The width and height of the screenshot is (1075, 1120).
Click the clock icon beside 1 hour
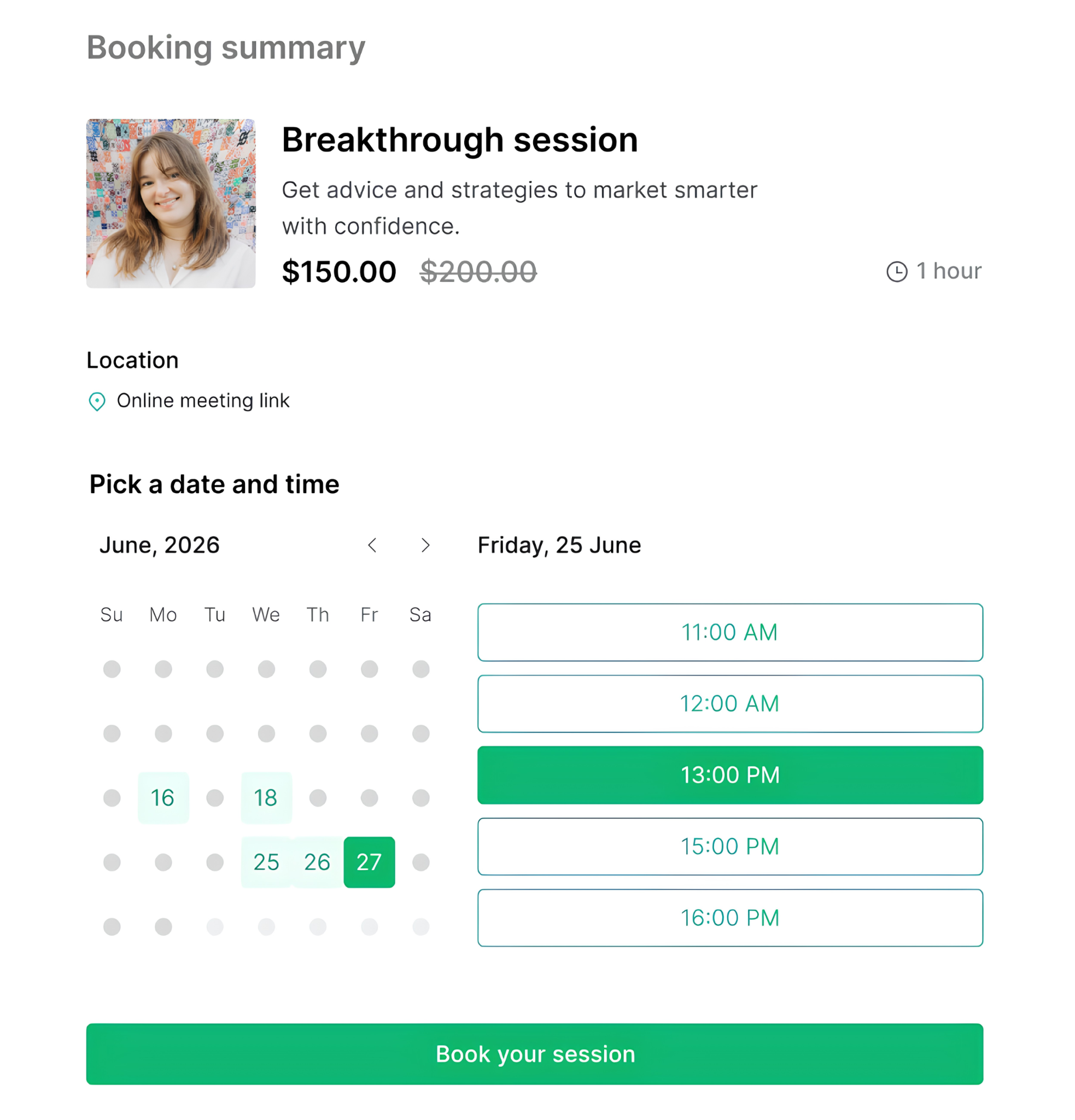[x=897, y=272]
